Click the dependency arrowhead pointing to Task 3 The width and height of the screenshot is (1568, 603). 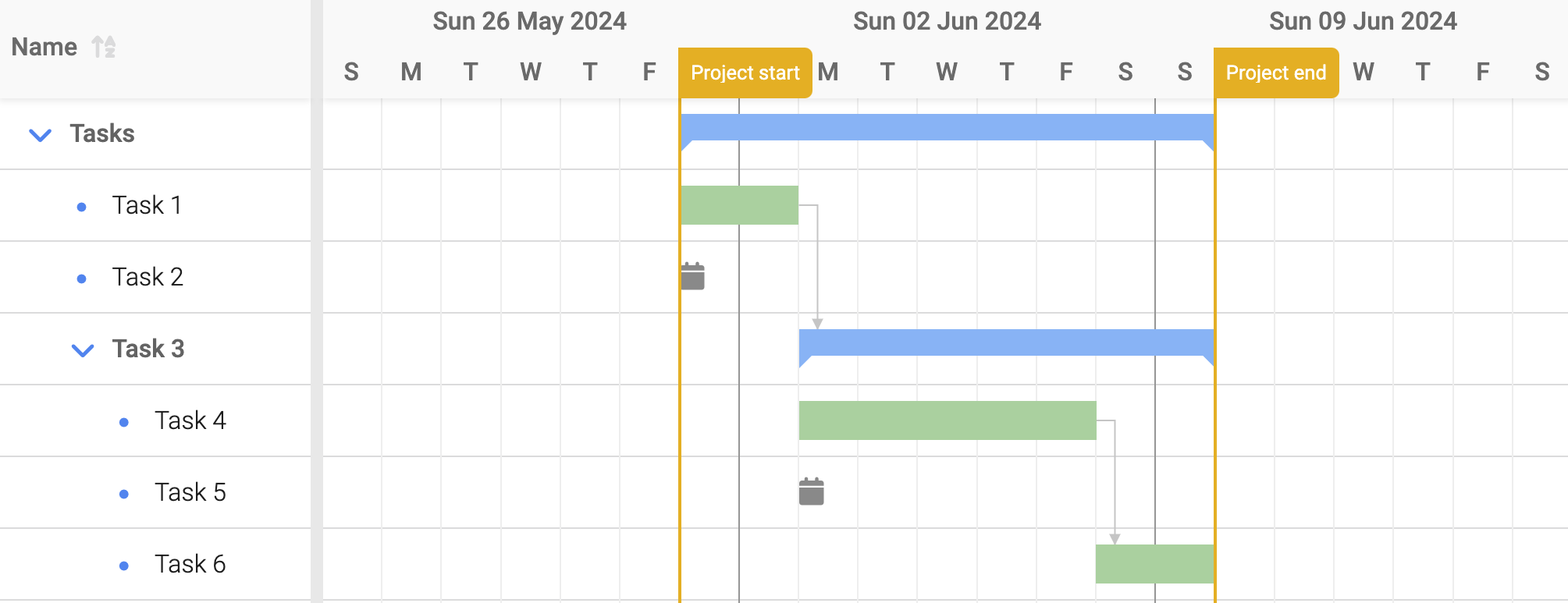[817, 324]
